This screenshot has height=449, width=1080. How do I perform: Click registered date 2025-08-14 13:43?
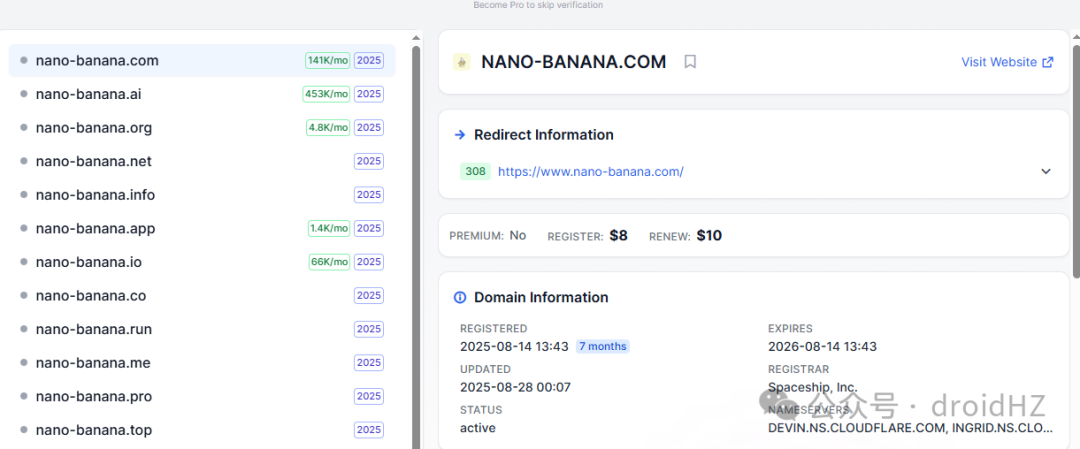coord(515,346)
